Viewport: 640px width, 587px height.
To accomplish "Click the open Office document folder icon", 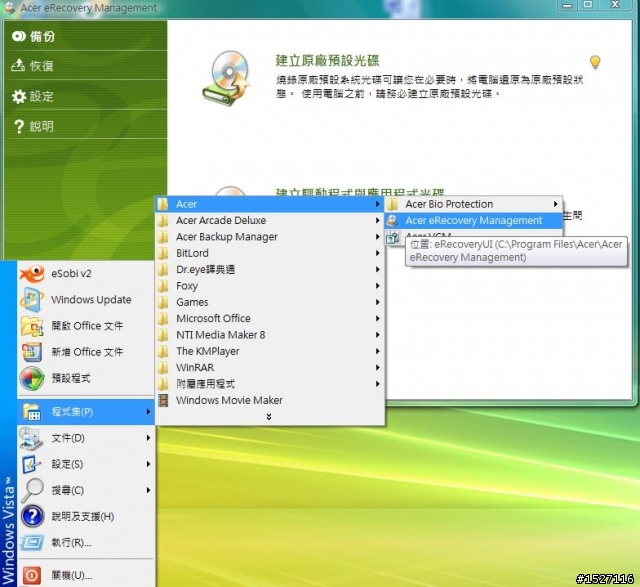I will 32,326.
